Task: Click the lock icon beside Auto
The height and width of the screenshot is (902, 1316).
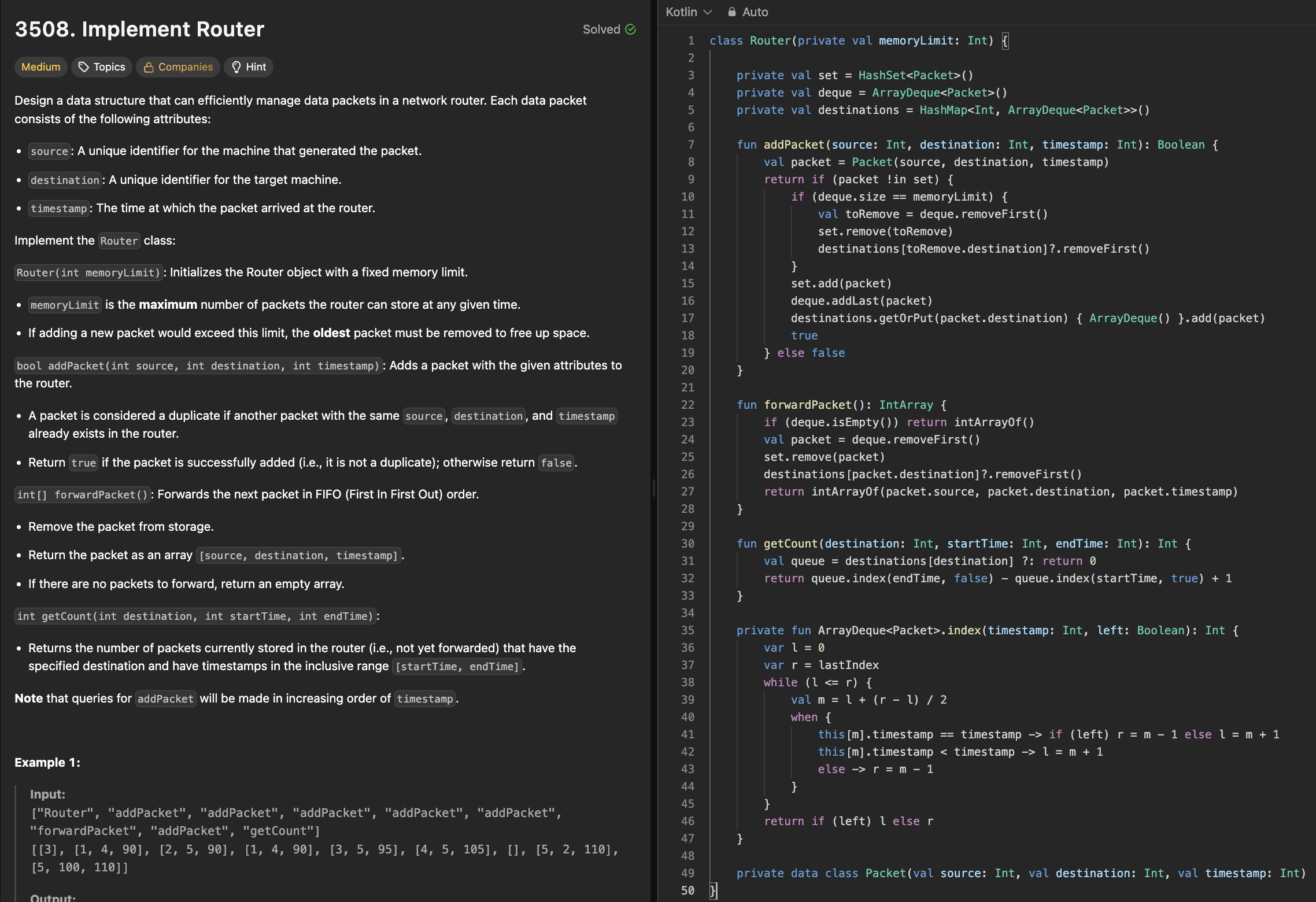Action: pos(732,12)
